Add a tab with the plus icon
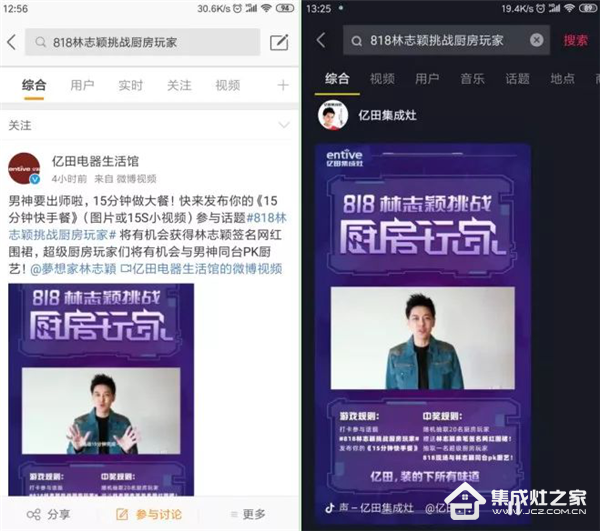Image resolution: width=600 pixels, height=531 pixels. [283, 85]
